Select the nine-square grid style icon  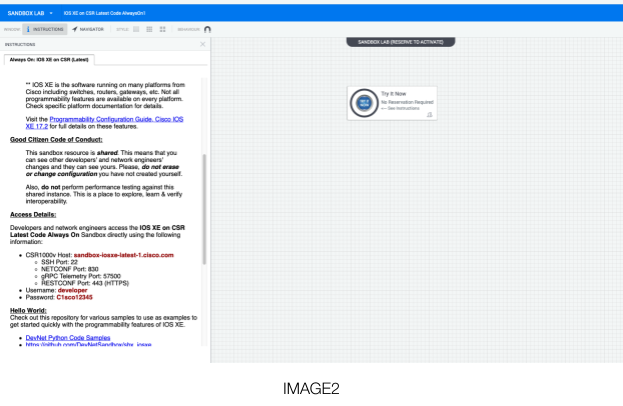pyautogui.click(x=149, y=29)
